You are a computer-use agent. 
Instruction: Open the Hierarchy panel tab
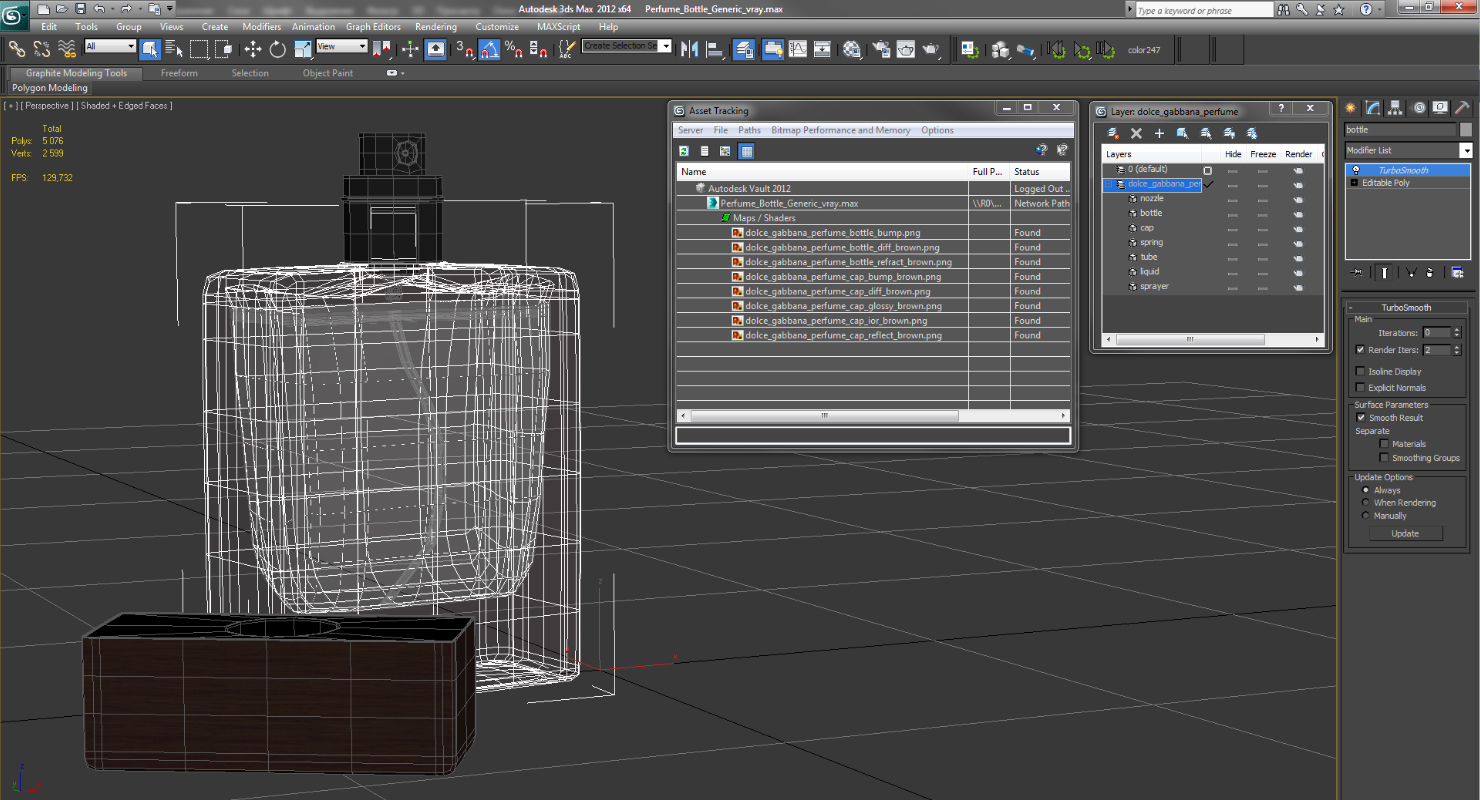[x=1396, y=108]
